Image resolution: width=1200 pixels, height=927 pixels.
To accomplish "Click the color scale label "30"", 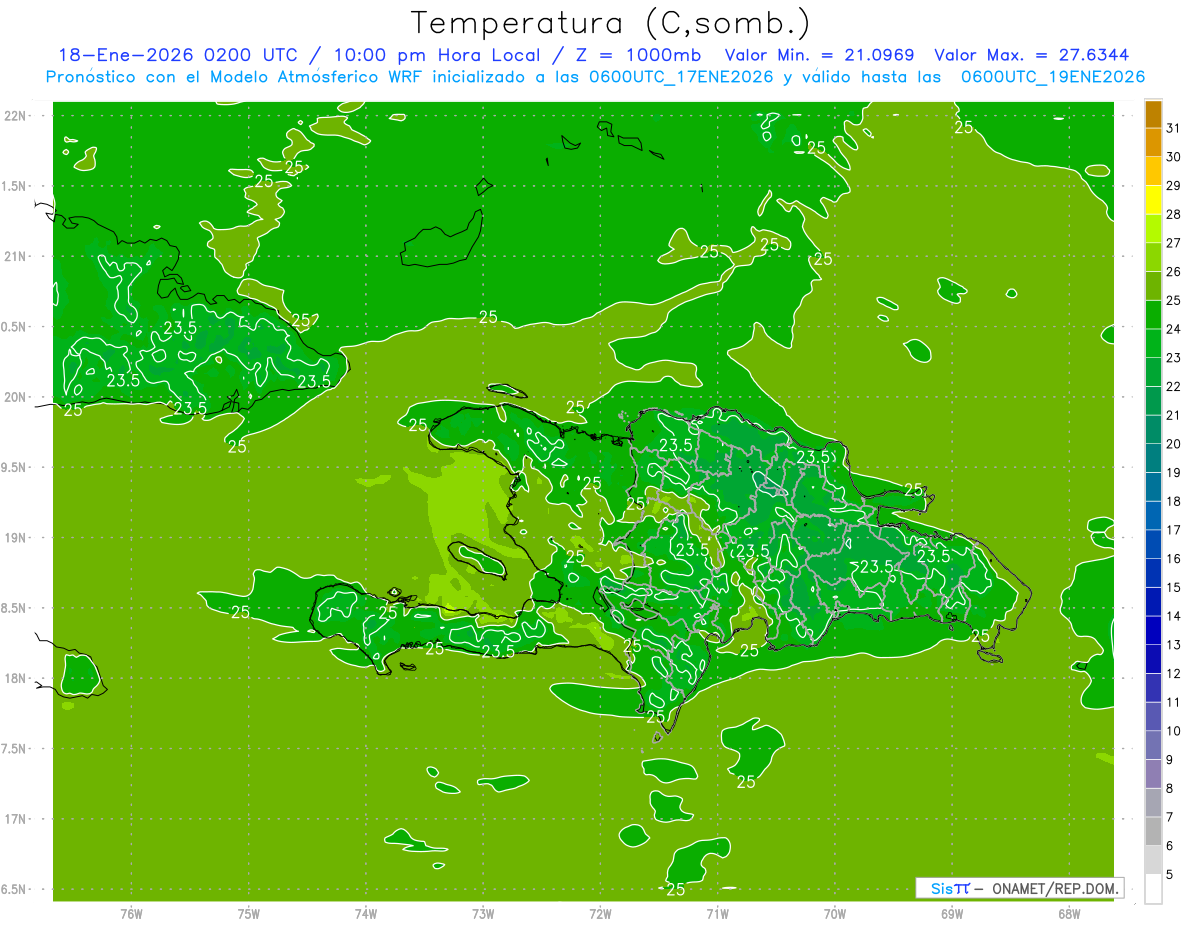I will coord(1173,157).
